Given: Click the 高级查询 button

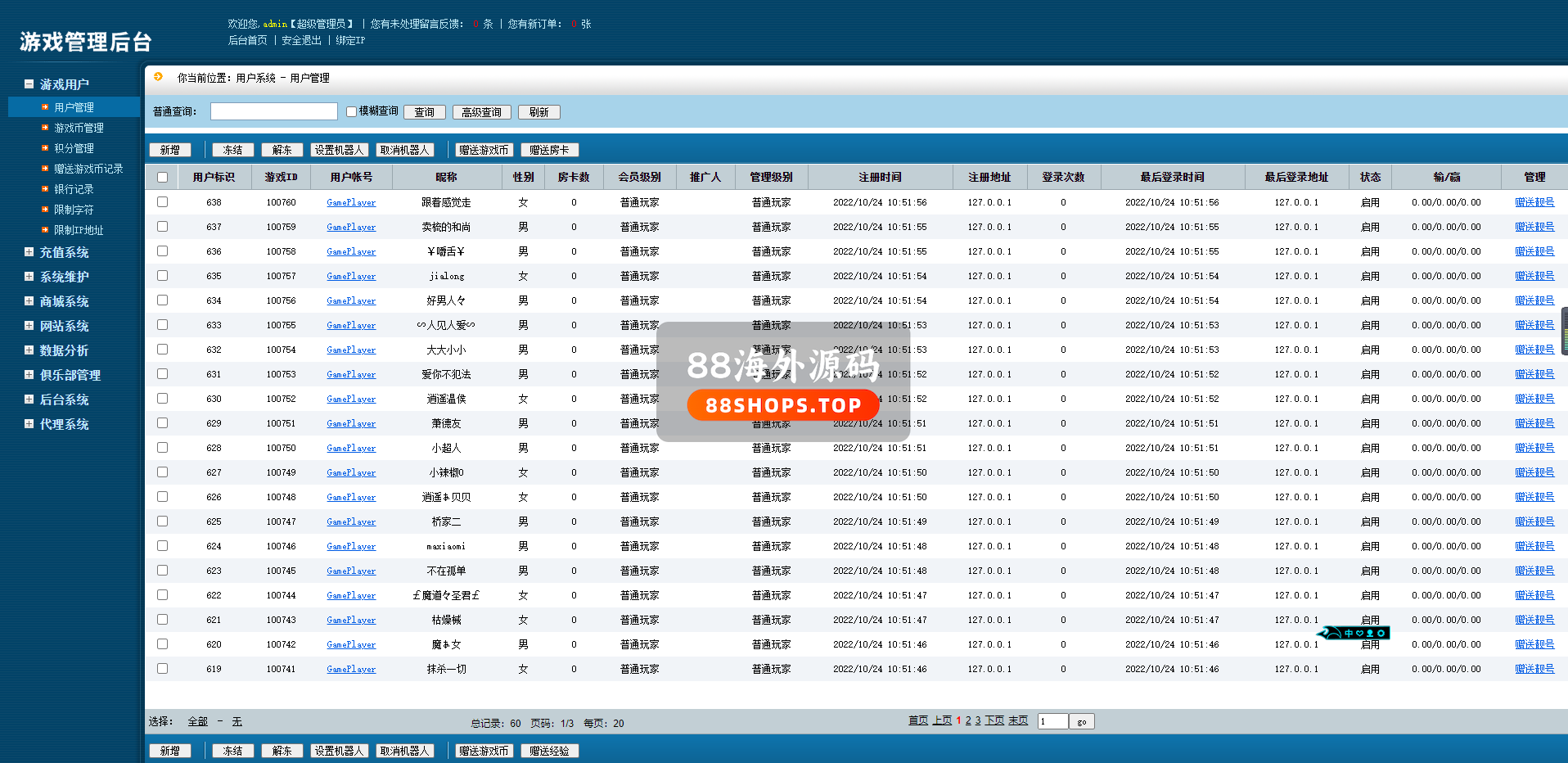Looking at the screenshot, I should click(x=481, y=112).
